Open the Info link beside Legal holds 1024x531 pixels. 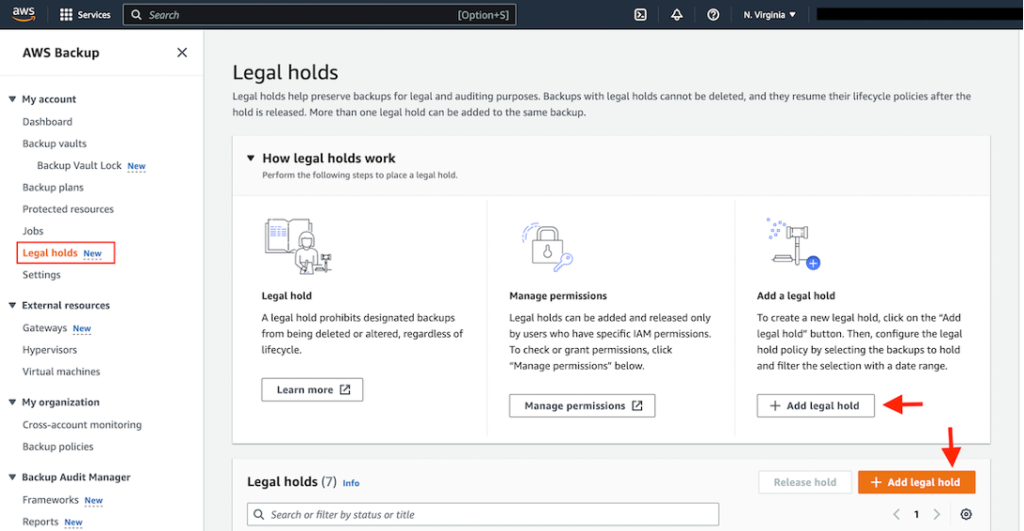[351, 483]
